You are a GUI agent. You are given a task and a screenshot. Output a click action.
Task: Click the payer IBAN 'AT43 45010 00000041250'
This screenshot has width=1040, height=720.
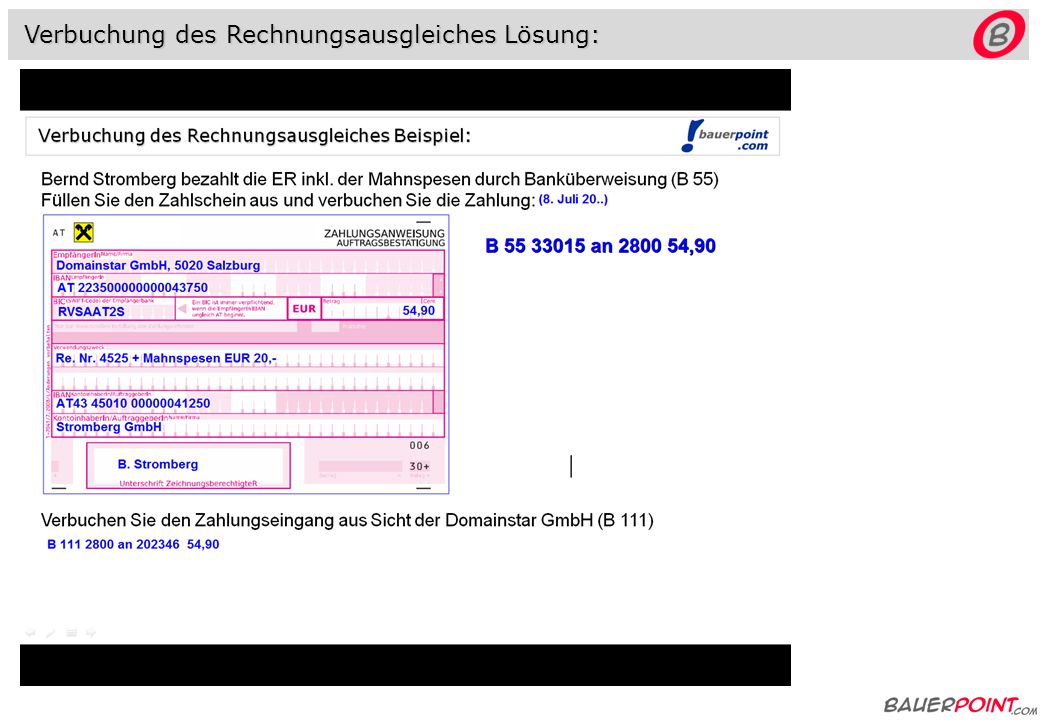133,404
